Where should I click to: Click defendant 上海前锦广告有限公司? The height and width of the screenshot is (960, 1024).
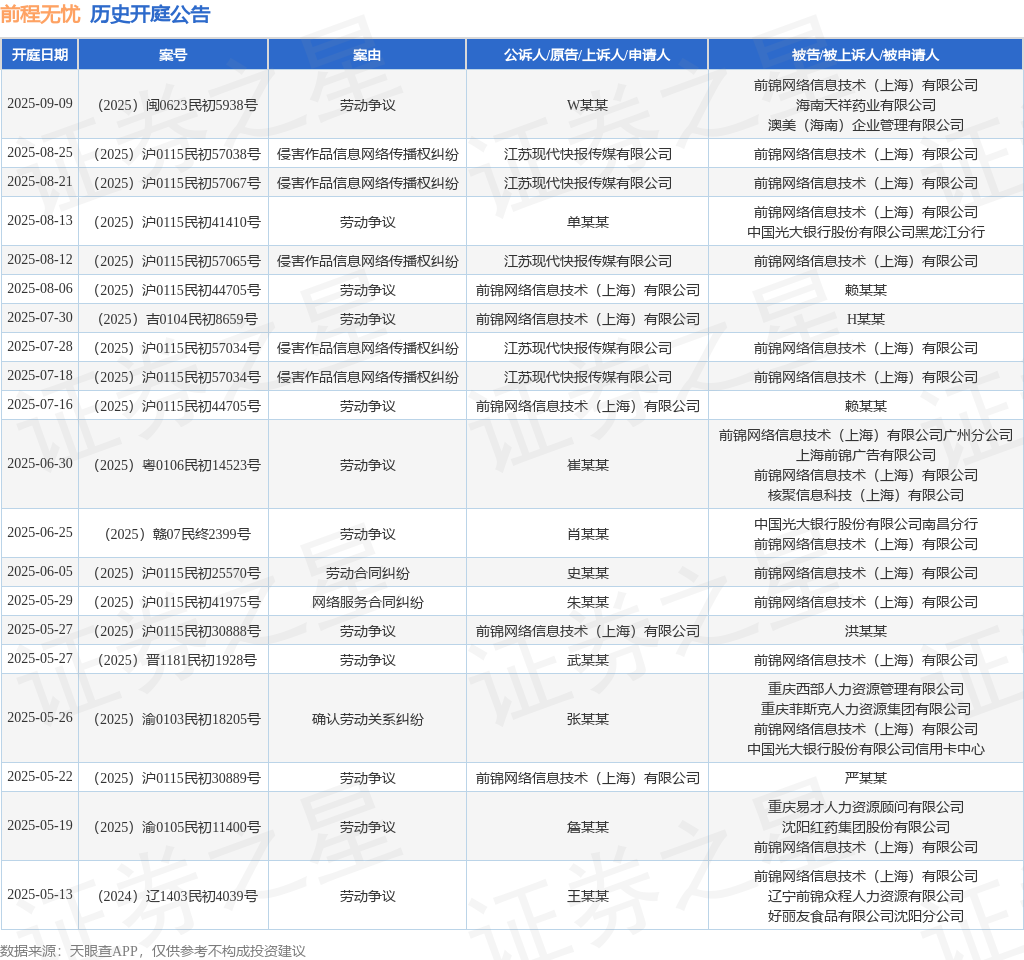tap(865, 455)
